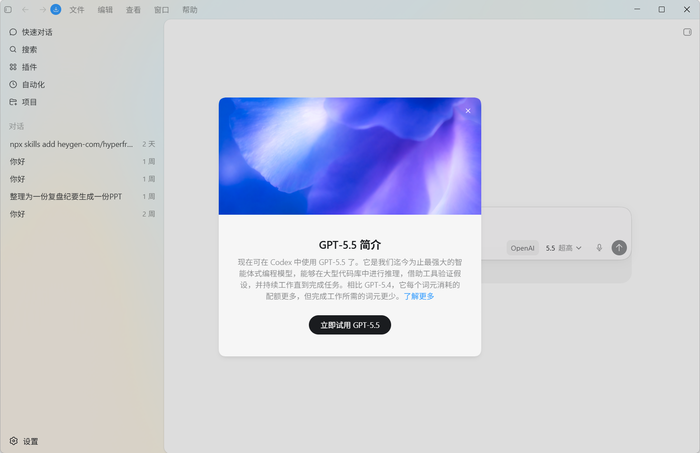Open the 帮助 menu
The width and height of the screenshot is (700, 453).
click(190, 10)
